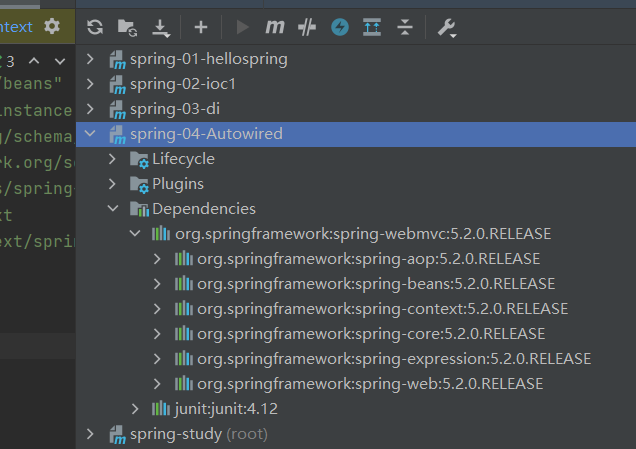Image resolution: width=636 pixels, height=449 pixels.
Task: Expand Lifecycle node
Action: [112, 159]
